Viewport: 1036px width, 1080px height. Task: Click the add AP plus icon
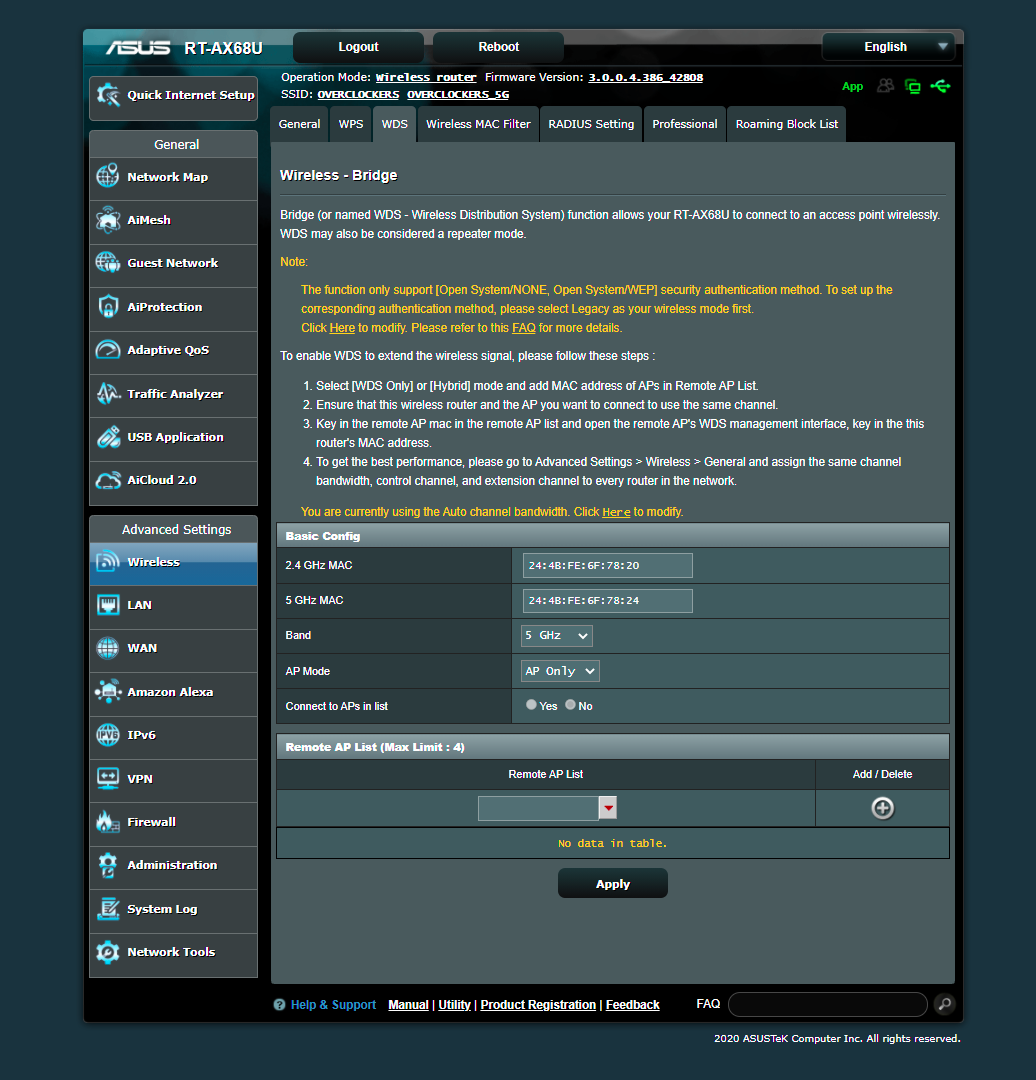tap(882, 807)
